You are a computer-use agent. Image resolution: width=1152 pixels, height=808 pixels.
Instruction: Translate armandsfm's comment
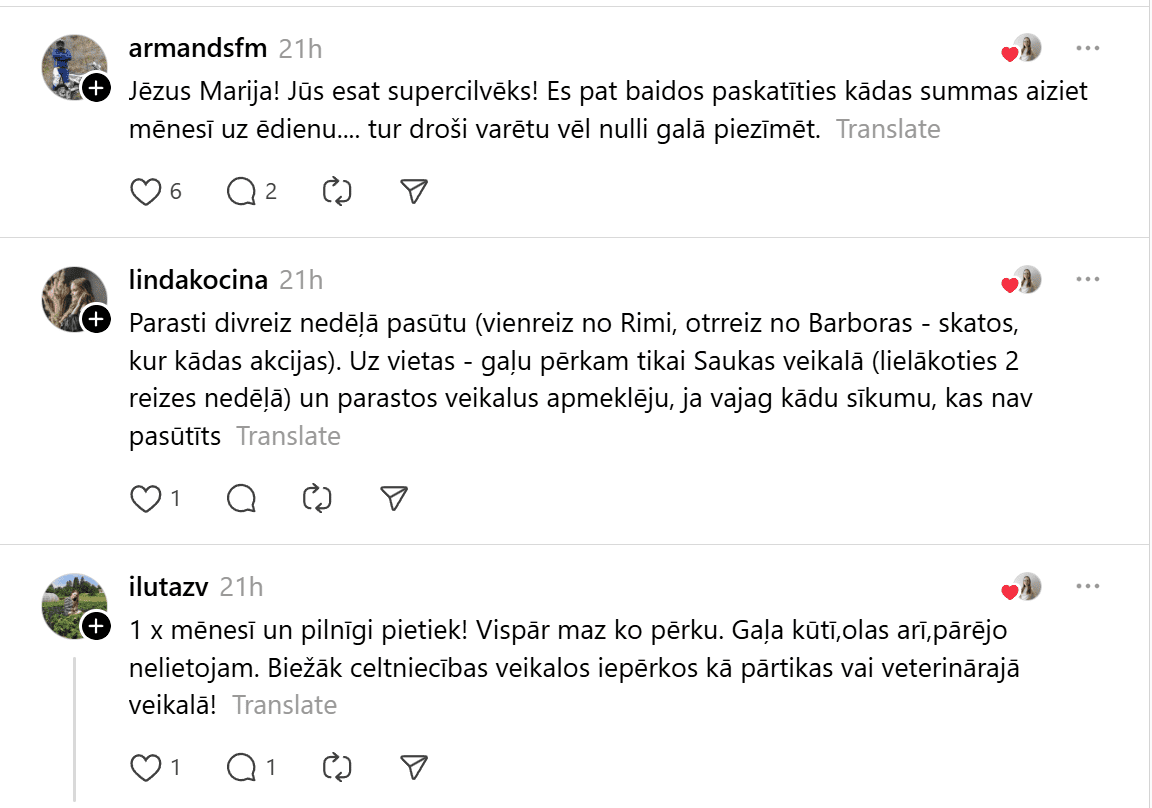pyautogui.click(x=888, y=129)
